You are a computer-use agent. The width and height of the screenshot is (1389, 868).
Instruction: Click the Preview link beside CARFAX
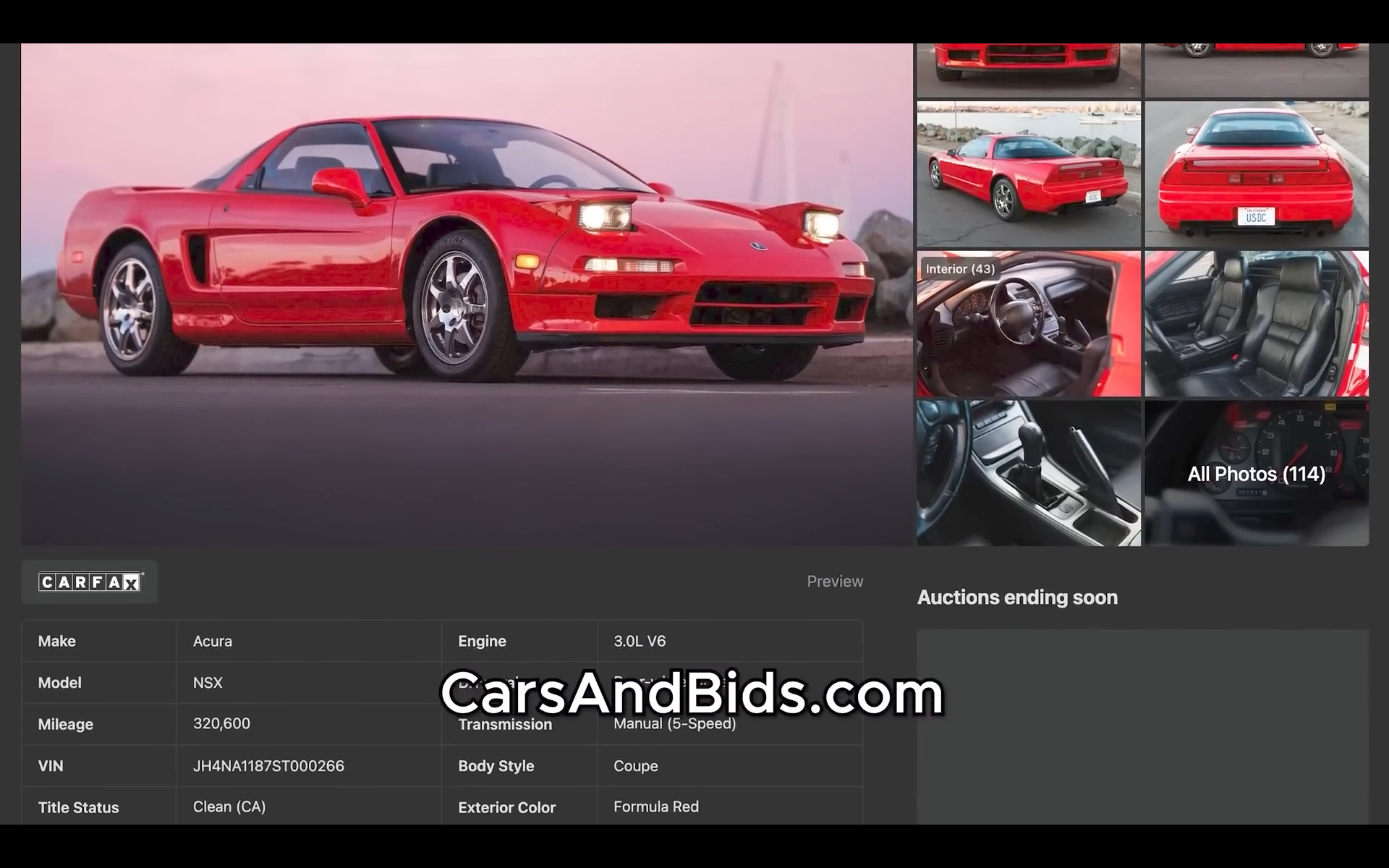[x=835, y=582]
